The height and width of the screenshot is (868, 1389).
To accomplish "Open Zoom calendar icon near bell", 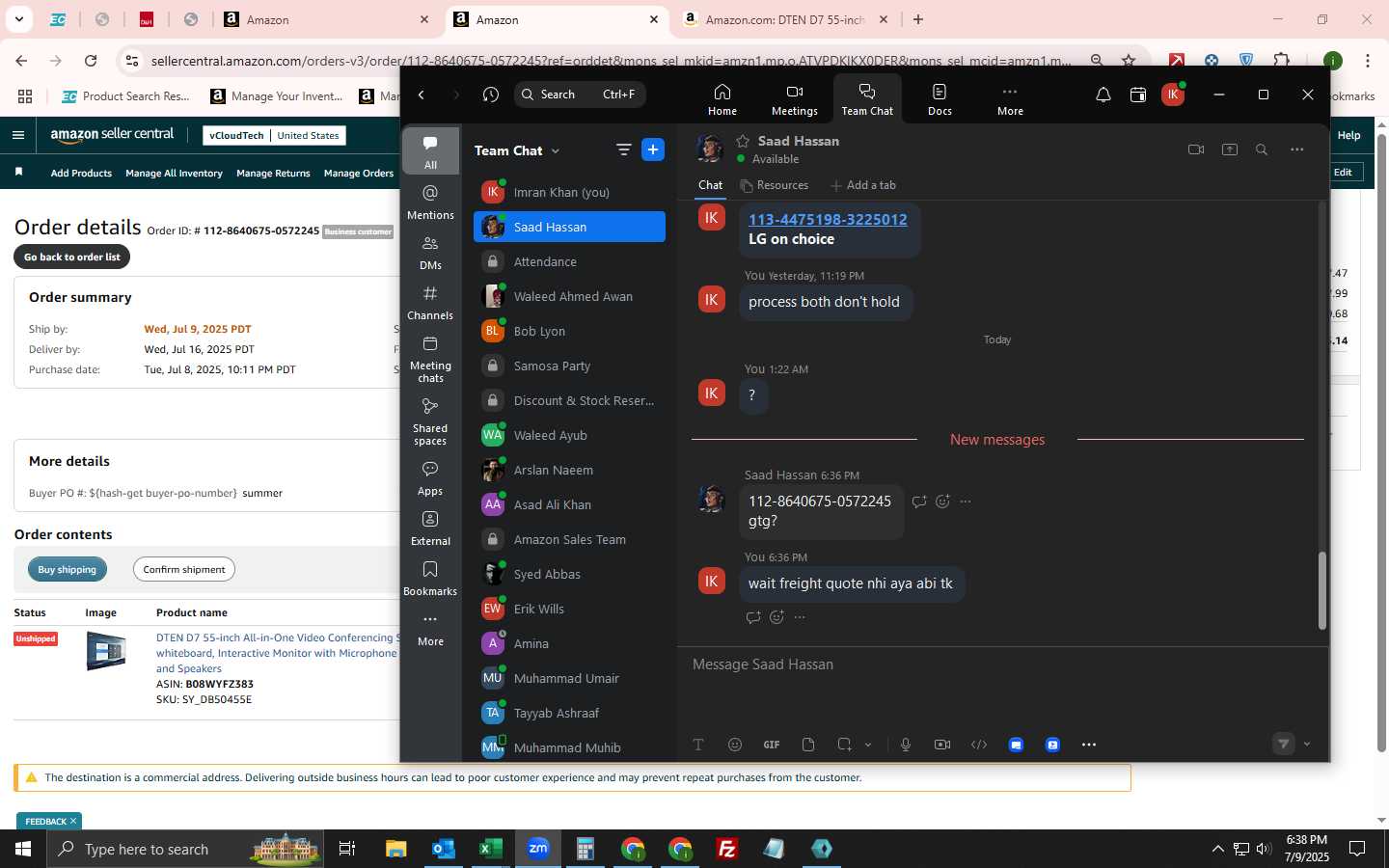I will (1138, 95).
